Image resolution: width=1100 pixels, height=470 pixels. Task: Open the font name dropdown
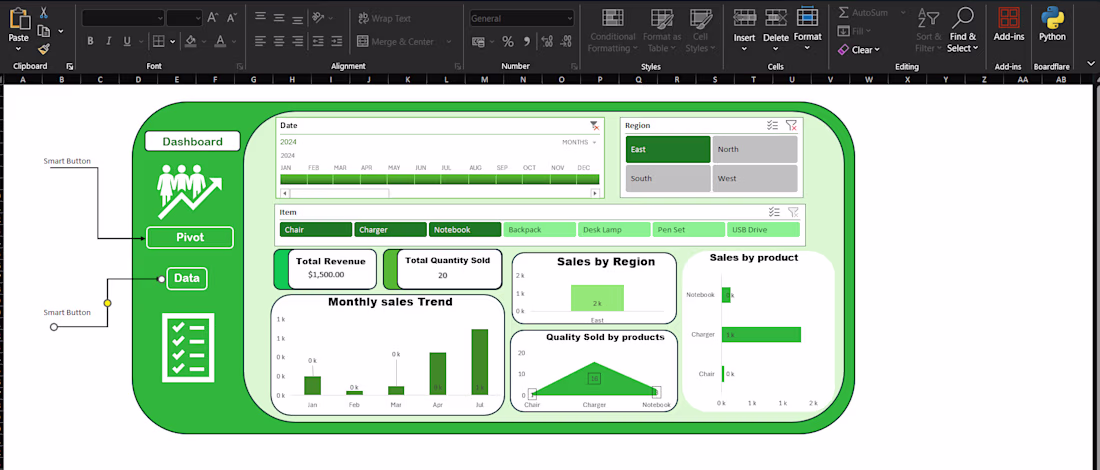(x=161, y=18)
